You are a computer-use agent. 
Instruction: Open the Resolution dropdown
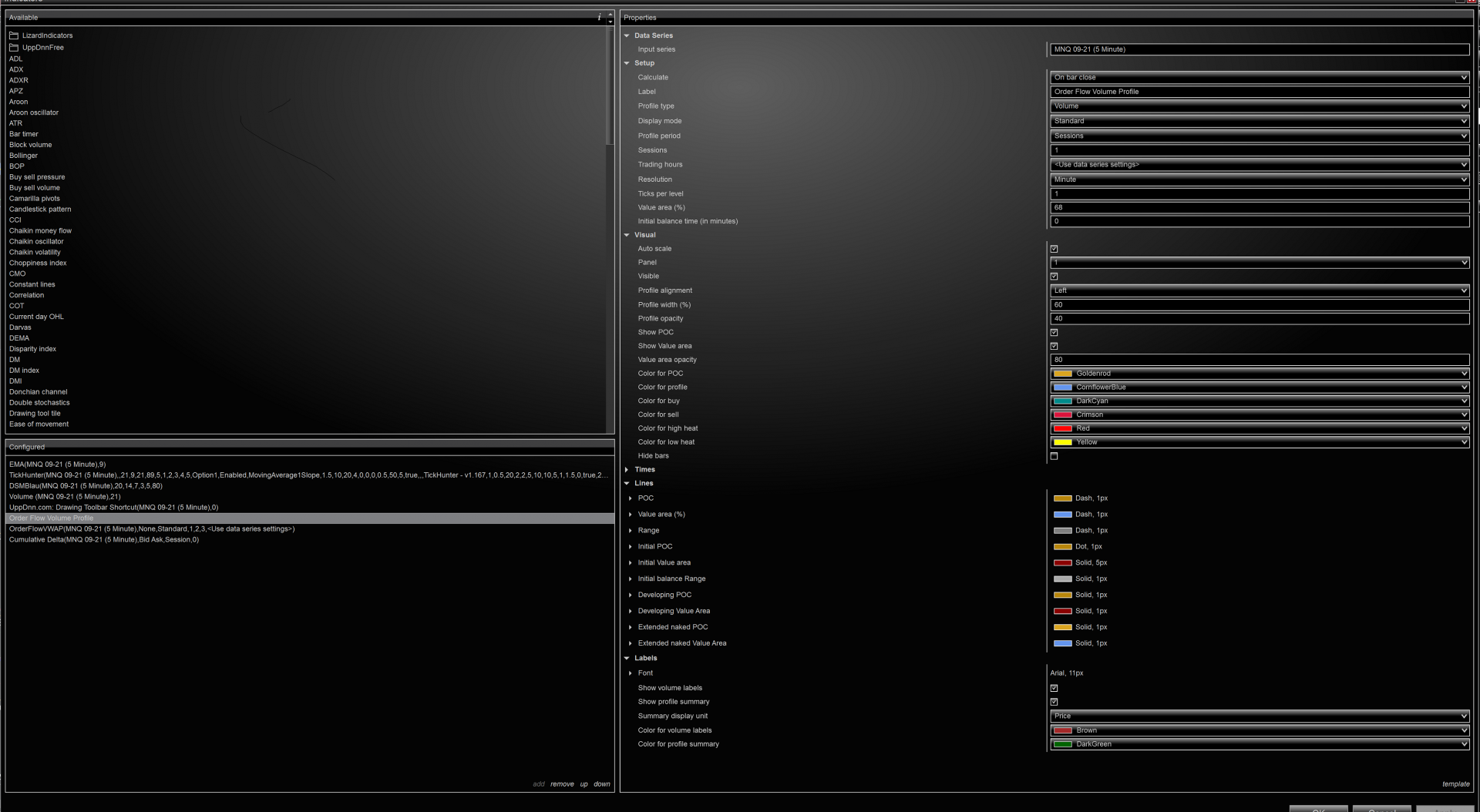point(1260,180)
